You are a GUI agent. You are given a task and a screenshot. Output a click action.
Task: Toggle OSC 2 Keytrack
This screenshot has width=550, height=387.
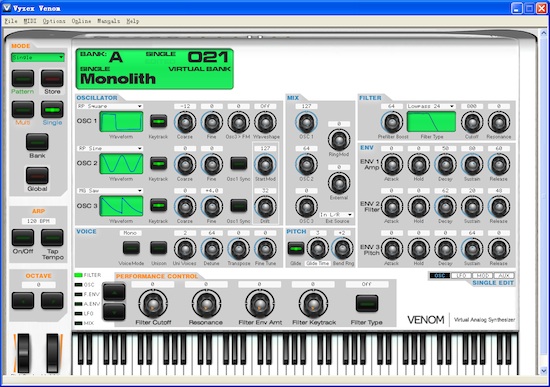click(159, 164)
